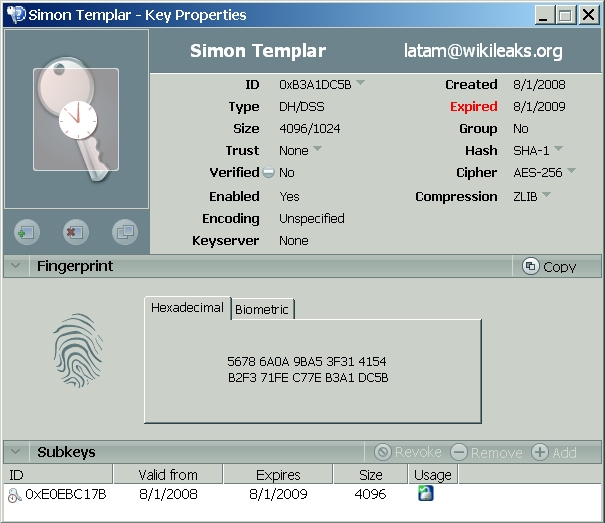Click the subkey Expires date 8/1/2009
This screenshot has height=523, width=605.
tap(278, 494)
